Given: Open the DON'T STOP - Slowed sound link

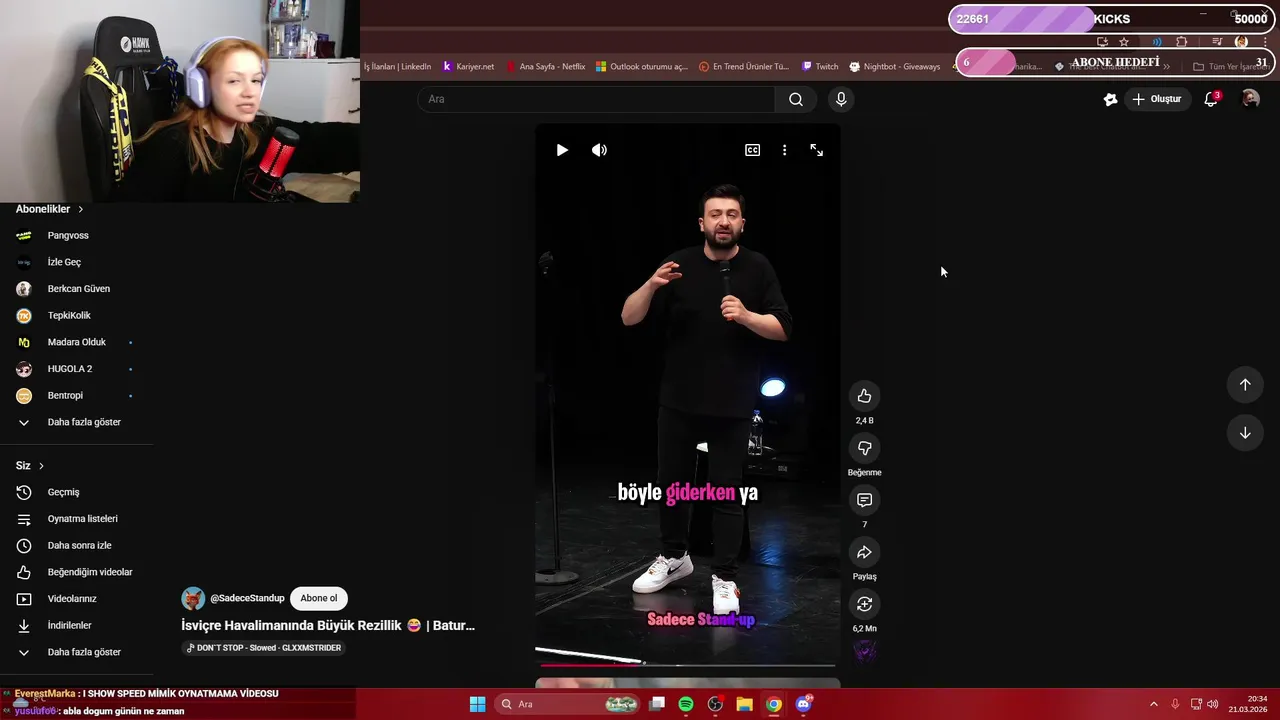Looking at the screenshot, I should point(264,648).
